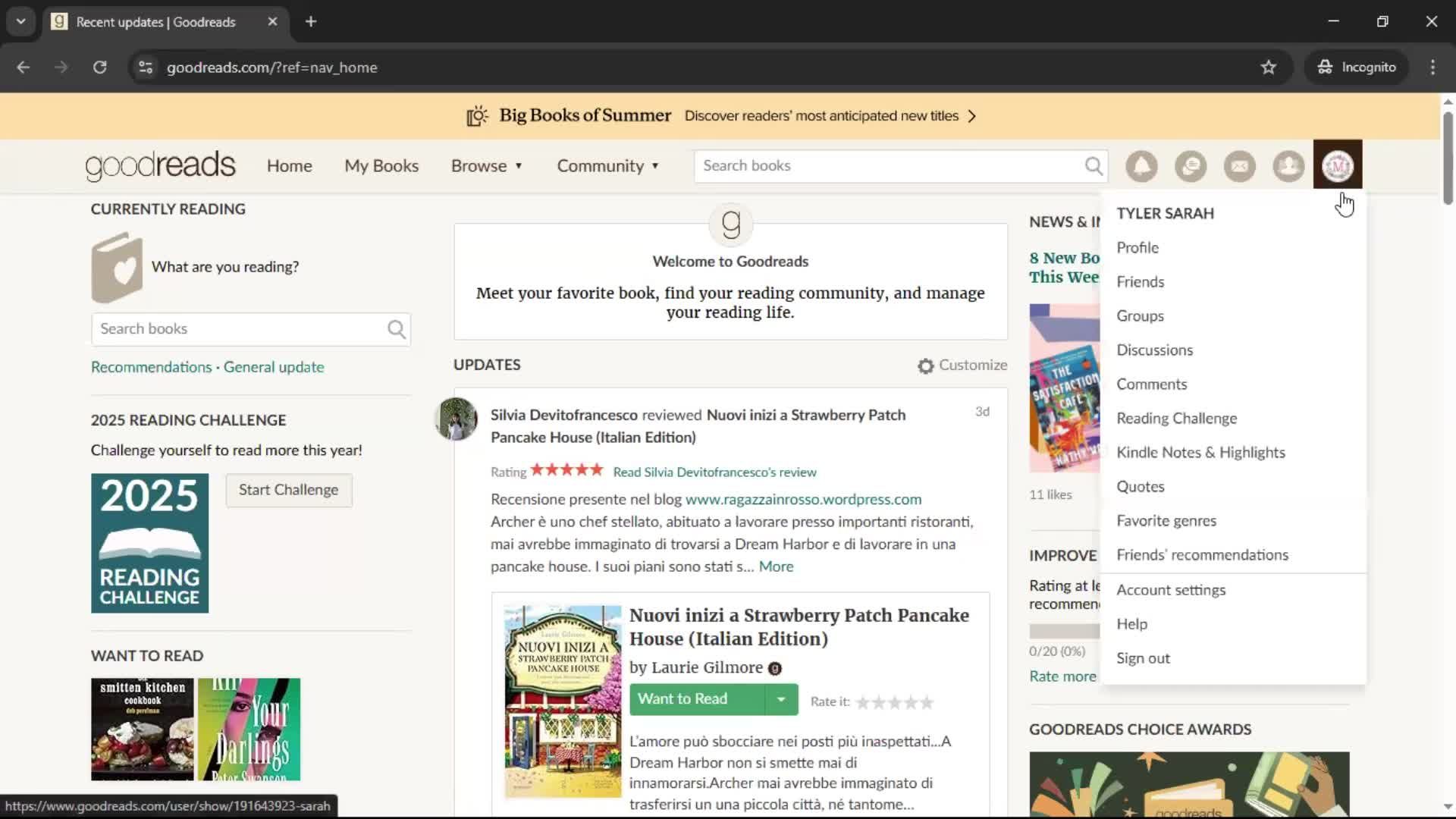Open a new browser tab

point(311,21)
